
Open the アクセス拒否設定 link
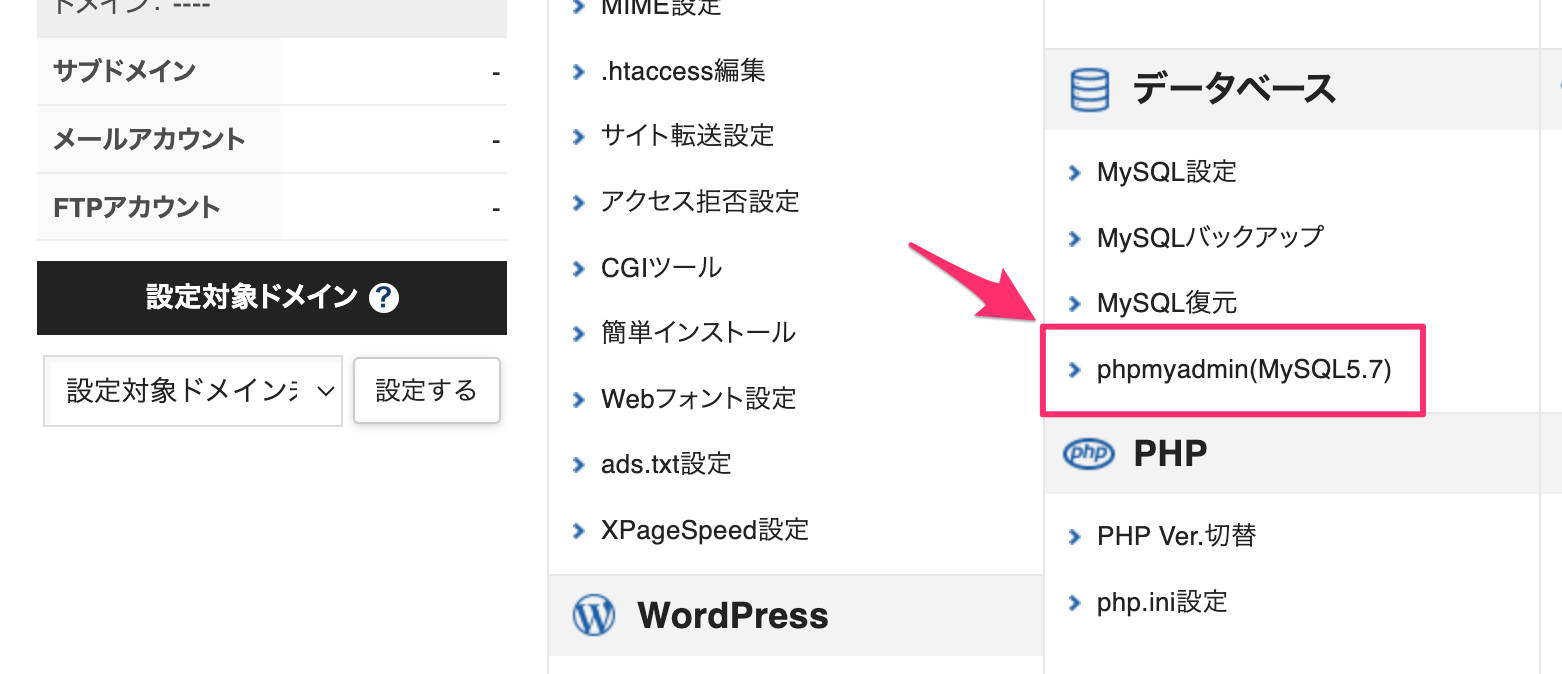coord(700,201)
